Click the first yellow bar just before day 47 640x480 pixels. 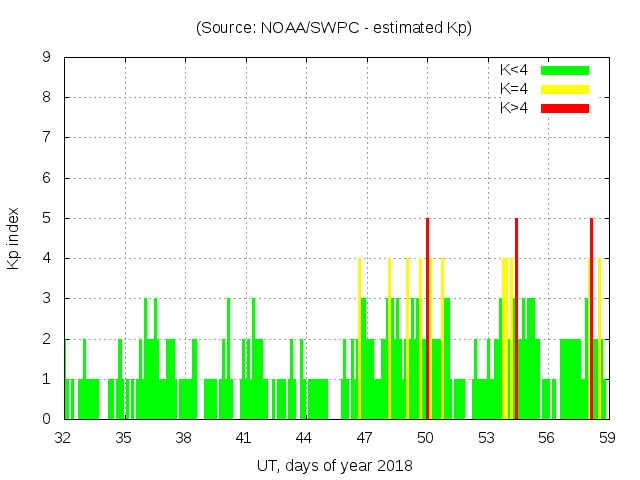[359, 338]
